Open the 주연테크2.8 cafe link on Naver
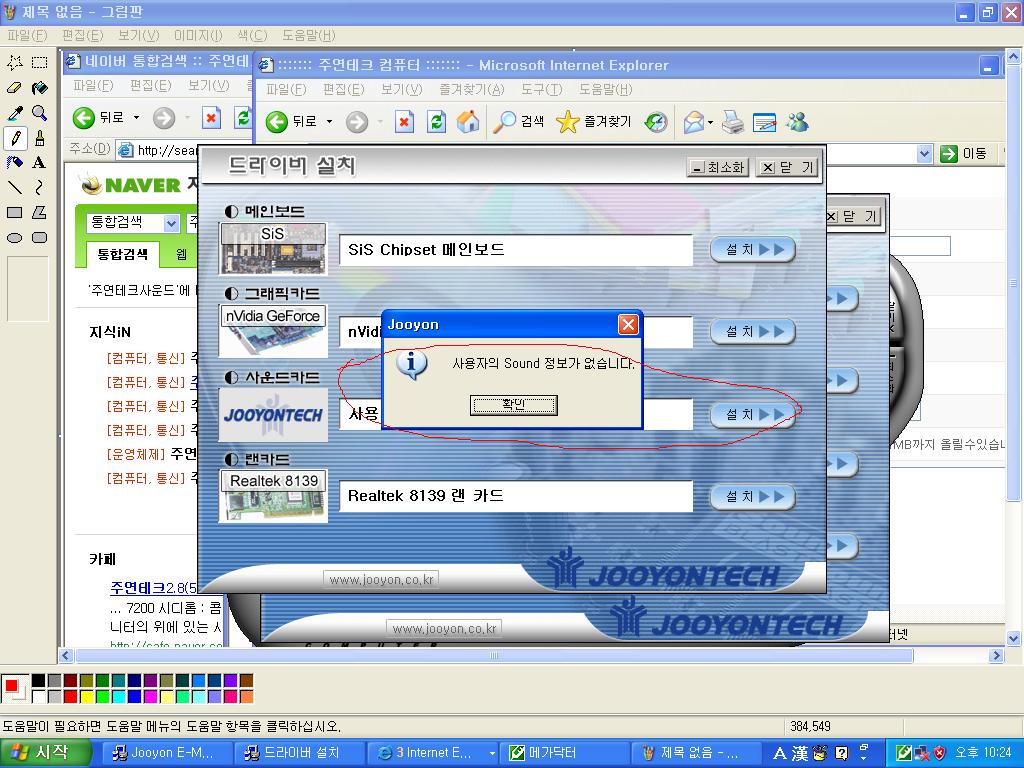The image size is (1024, 768). [153, 587]
